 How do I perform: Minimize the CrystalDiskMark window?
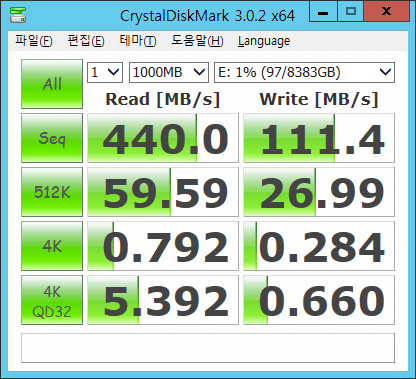pos(323,12)
